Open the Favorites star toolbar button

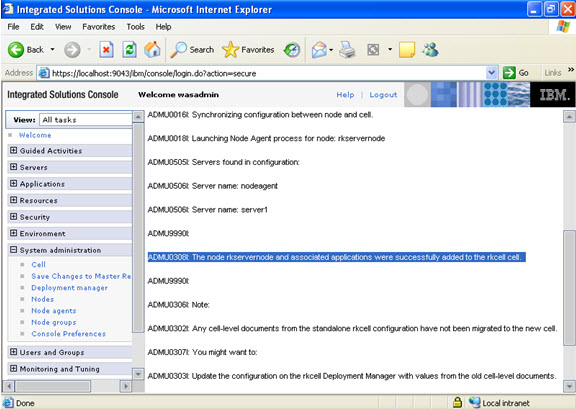248,50
